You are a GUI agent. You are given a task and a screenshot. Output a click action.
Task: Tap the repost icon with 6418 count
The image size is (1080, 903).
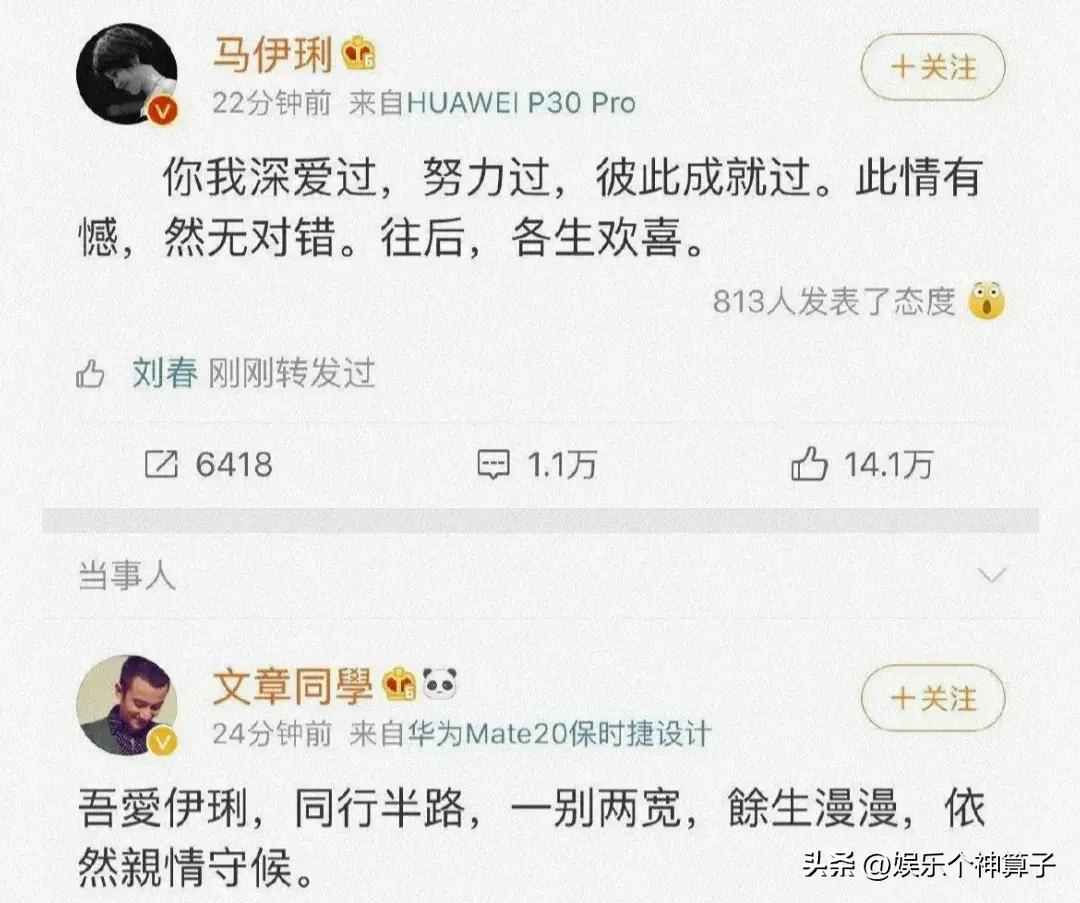pos(161,464)
